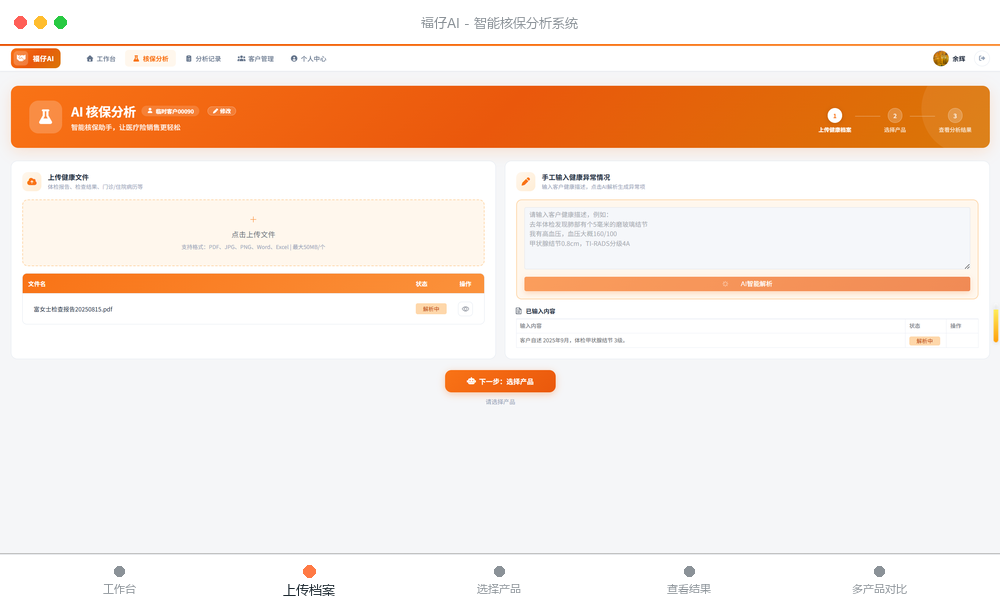The image size is (1000, 600).
Task: Minimize the window with the yellow button
Action: (x=40, y=23)
